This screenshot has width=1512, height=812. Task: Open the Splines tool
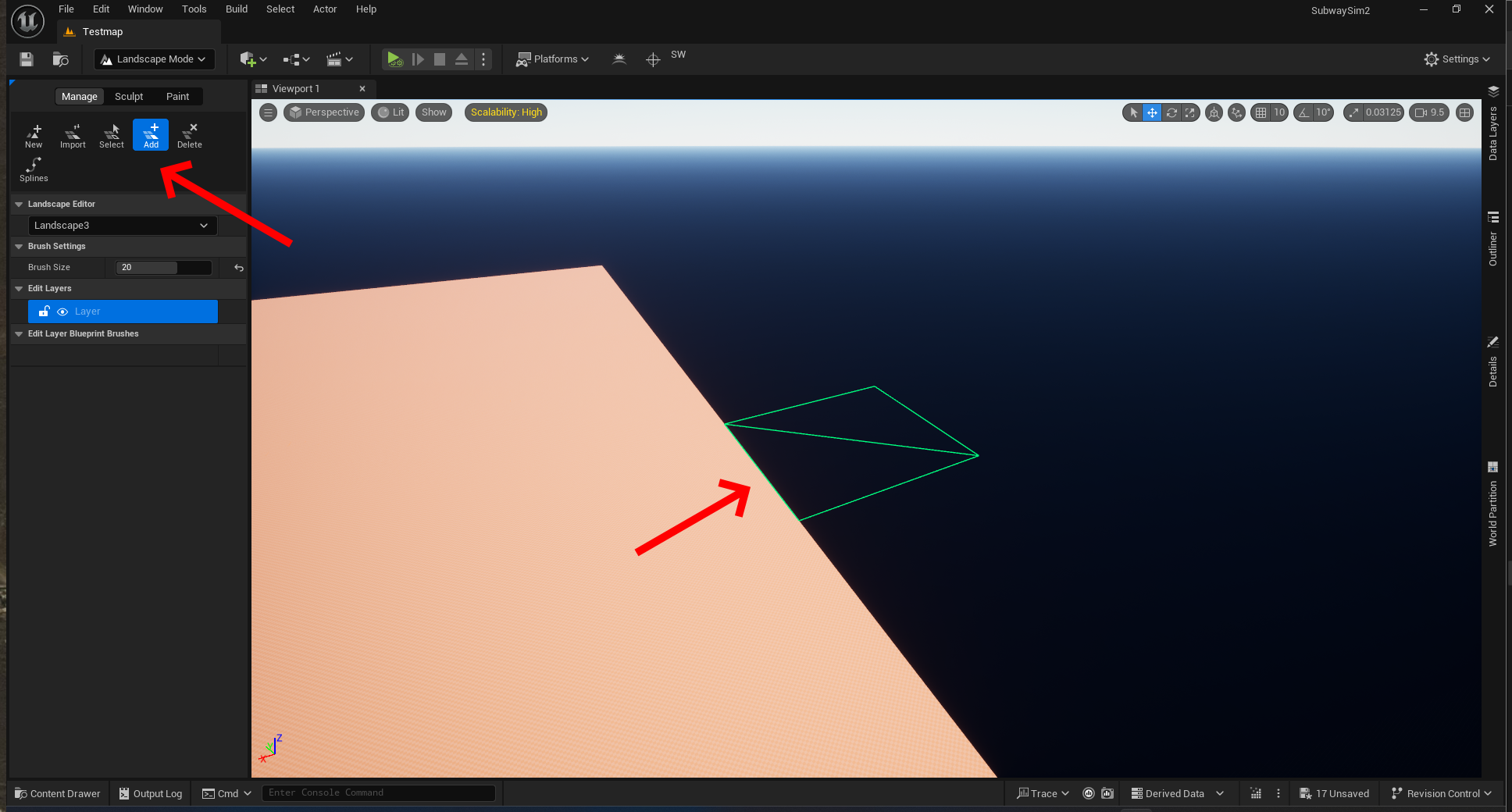[x=34, y=169]
